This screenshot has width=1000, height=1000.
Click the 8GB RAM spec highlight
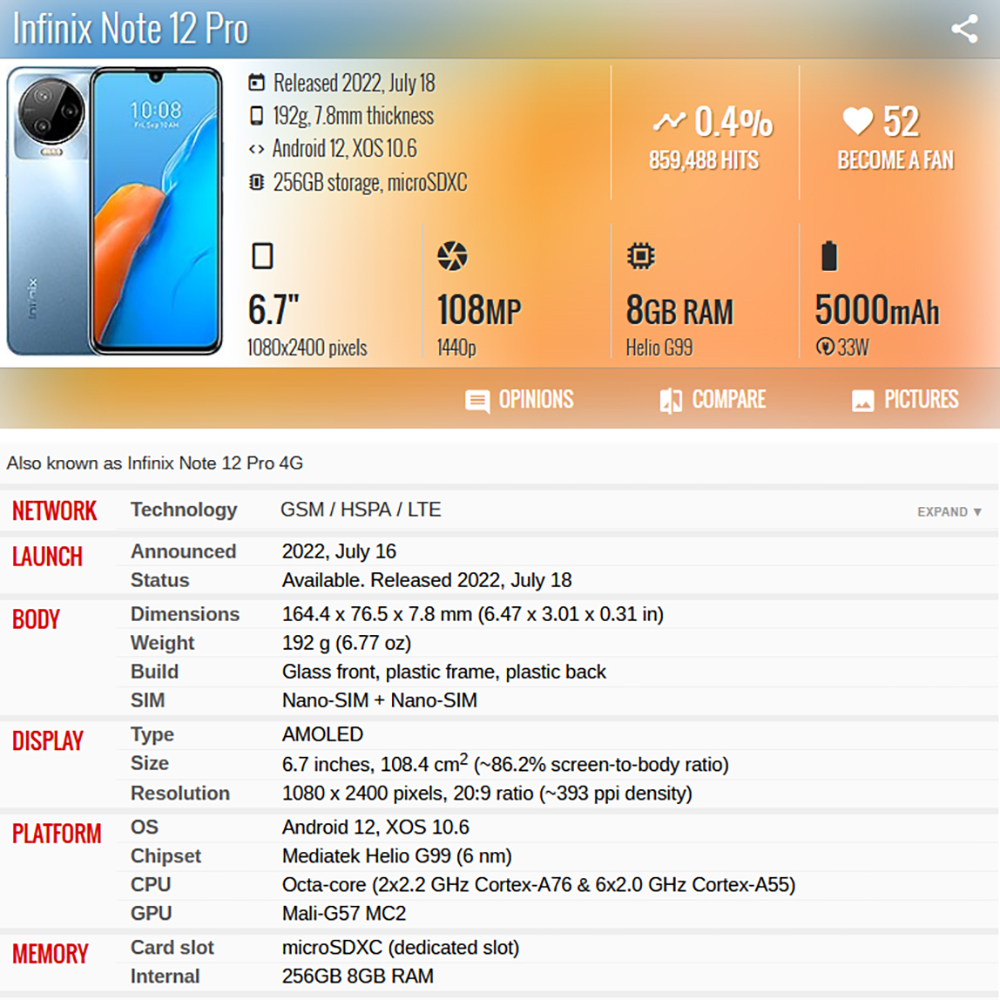[x=680, y=310]
